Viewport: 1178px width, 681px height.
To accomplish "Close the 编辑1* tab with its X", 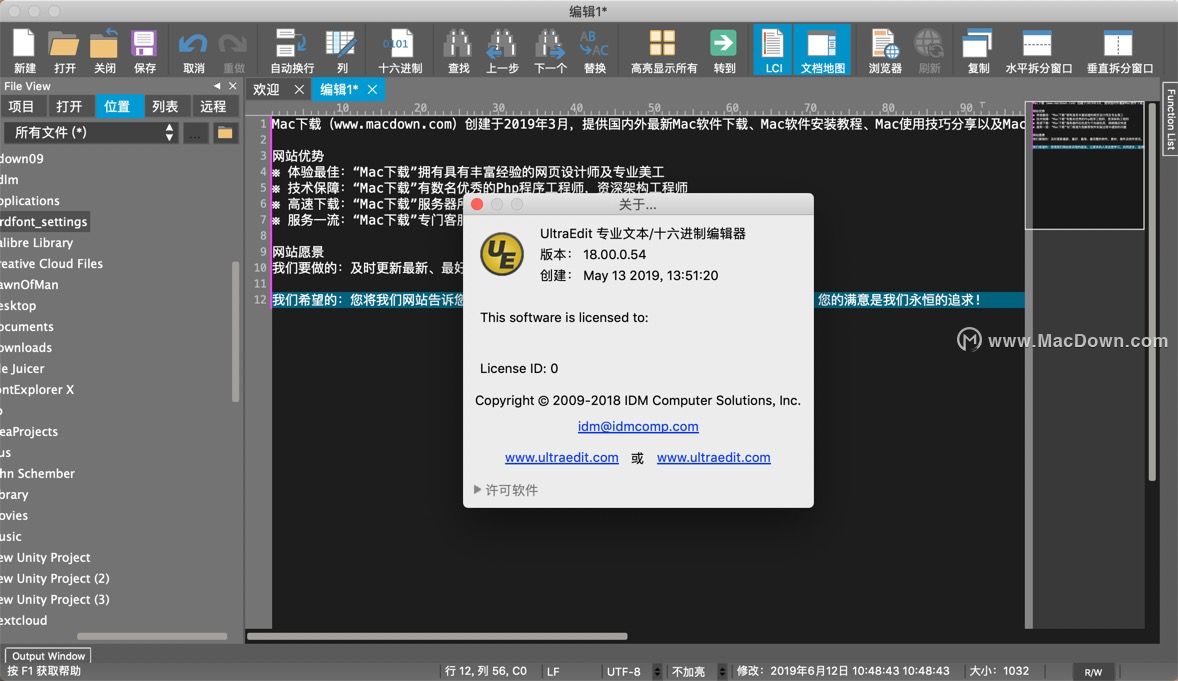I will (x=372, y=89).
